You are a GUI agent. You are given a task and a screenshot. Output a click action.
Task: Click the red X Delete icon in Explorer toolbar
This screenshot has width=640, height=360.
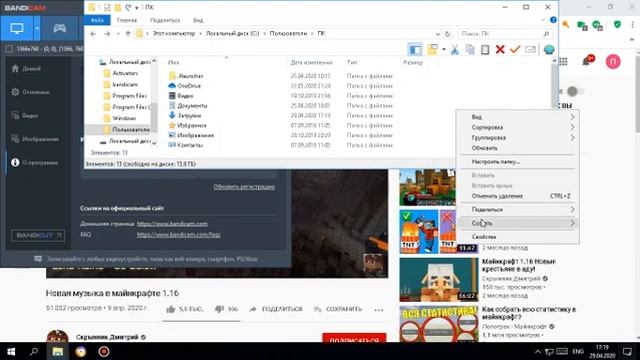click(x=500, y=50)
